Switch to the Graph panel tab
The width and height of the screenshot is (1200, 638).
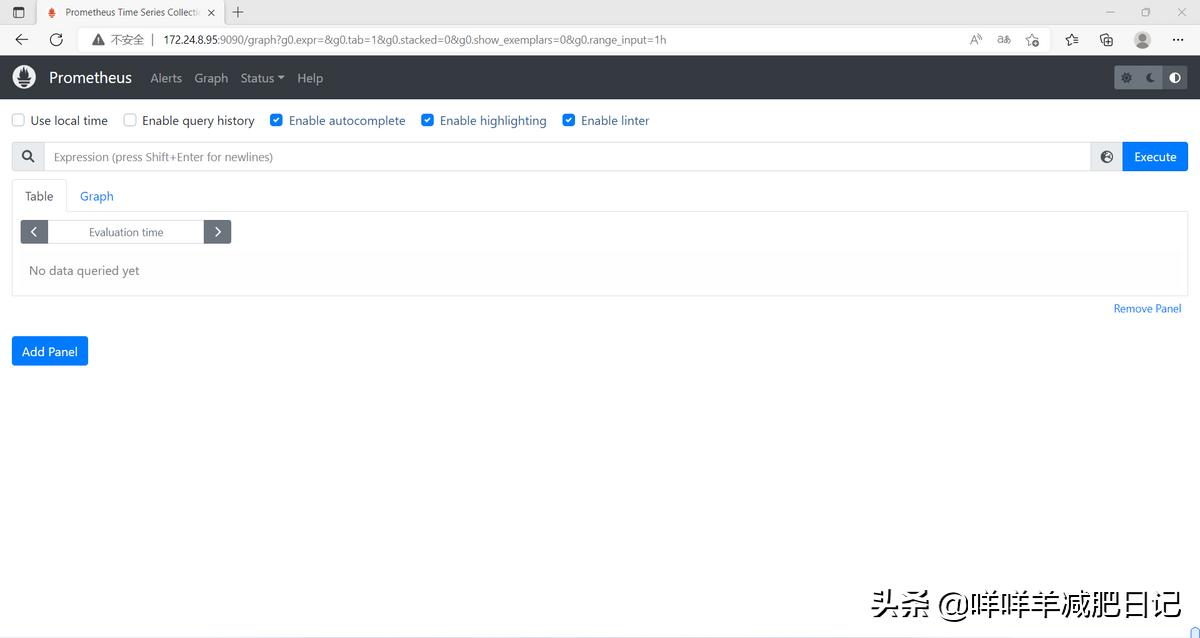[x=97, y=196]
